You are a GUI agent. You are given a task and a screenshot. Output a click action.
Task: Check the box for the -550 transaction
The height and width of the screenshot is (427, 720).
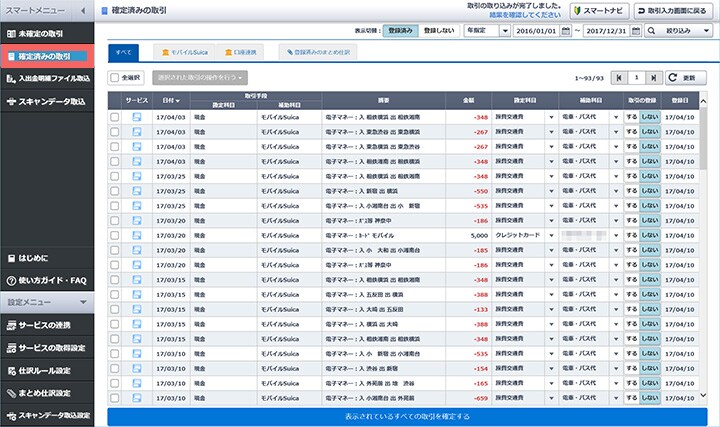point(114,191)
